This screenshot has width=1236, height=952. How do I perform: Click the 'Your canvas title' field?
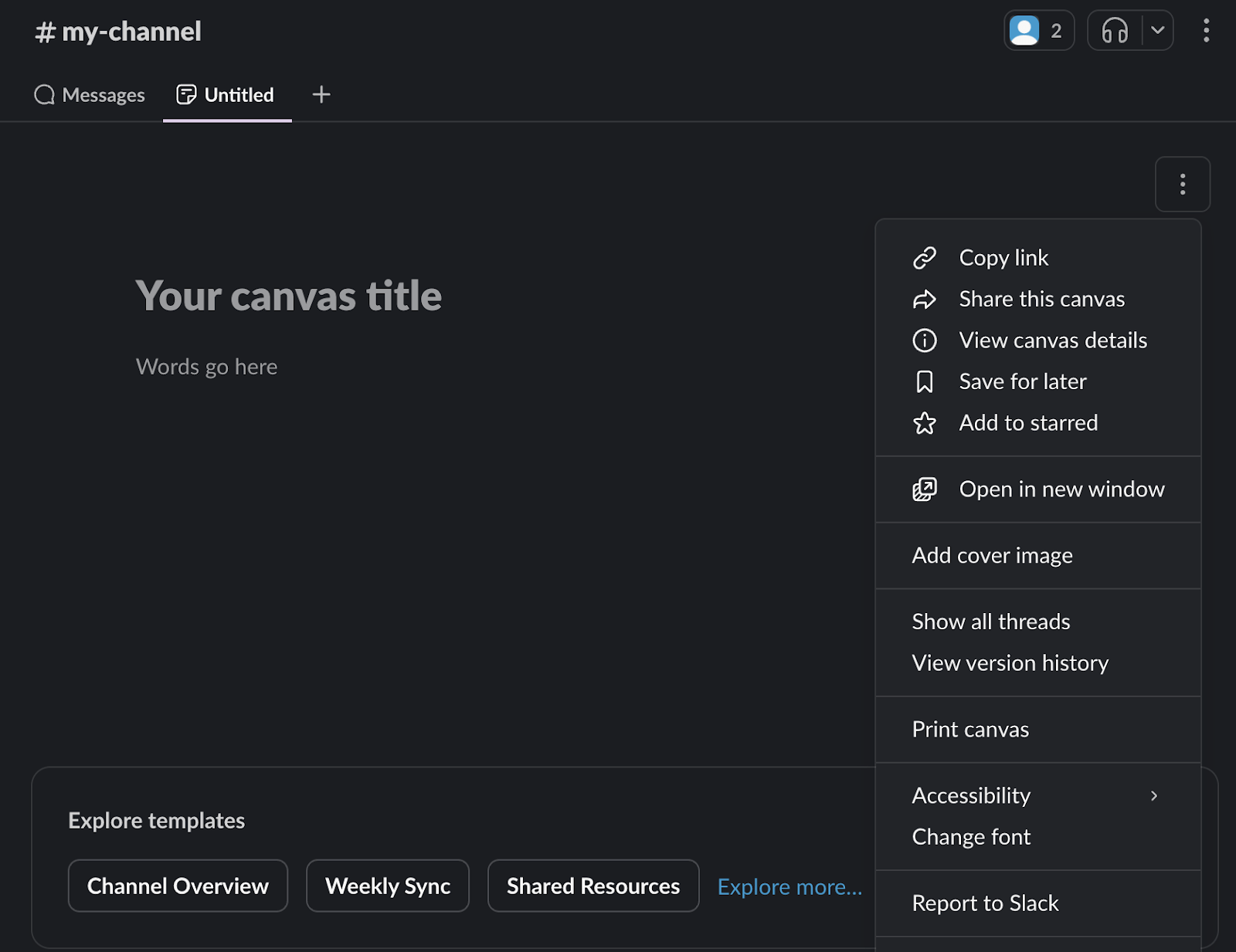point(289,296)
